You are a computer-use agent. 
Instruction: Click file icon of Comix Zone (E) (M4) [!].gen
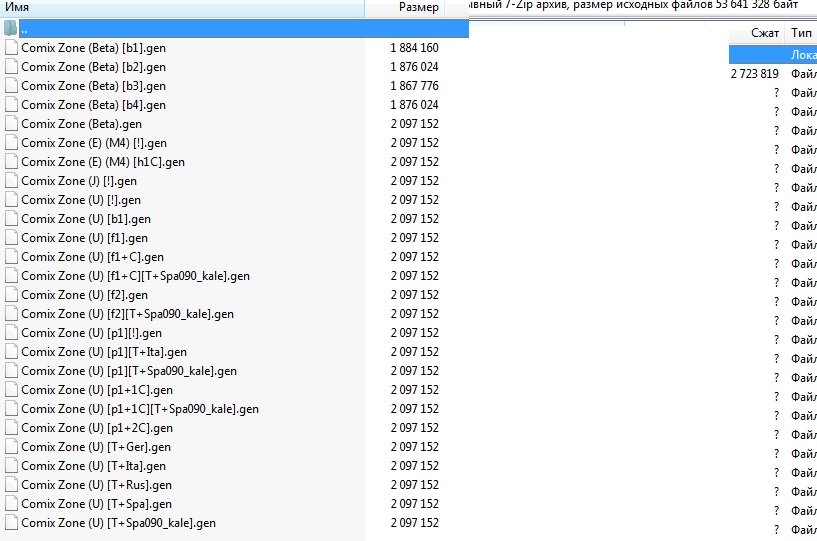(11, 143)
